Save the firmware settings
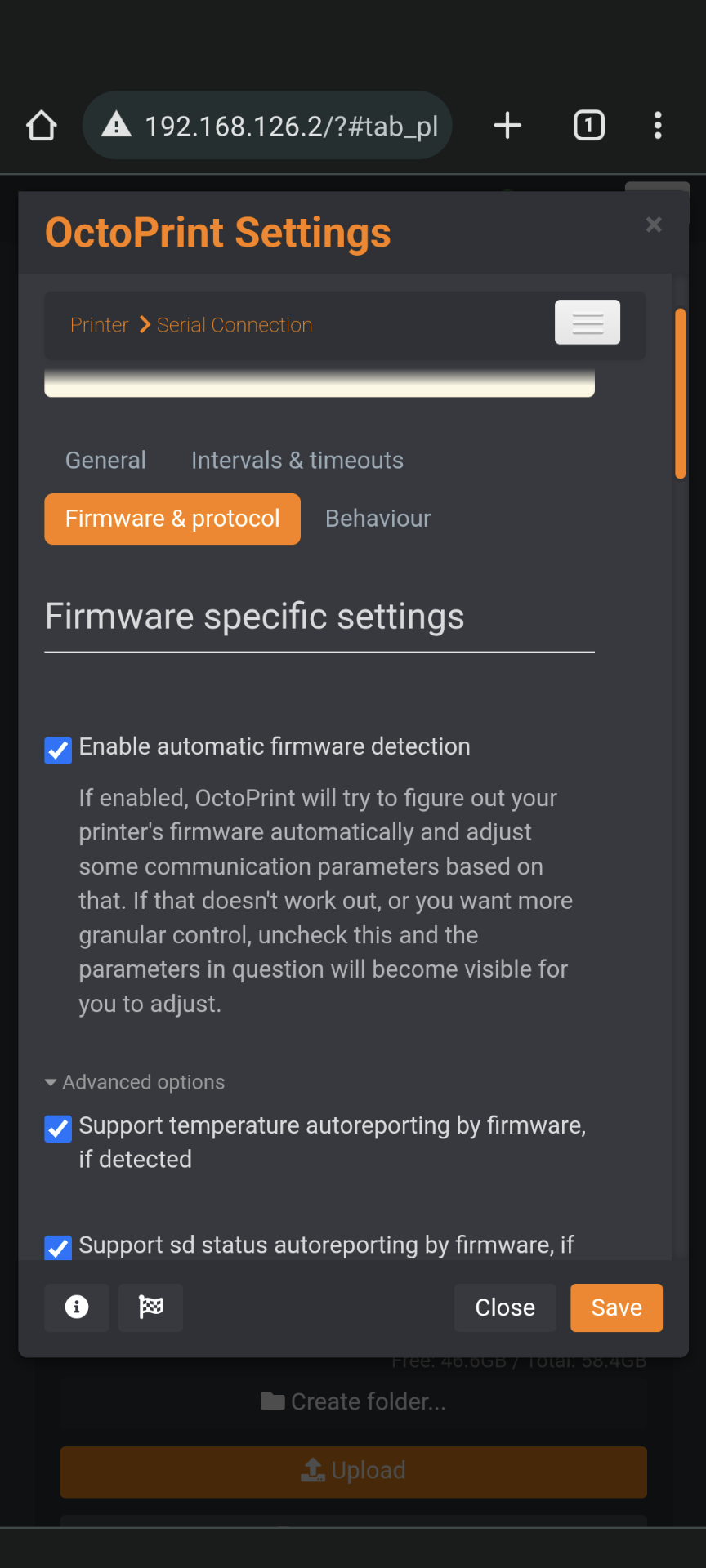The image size is (706, 1568). 615,1307
